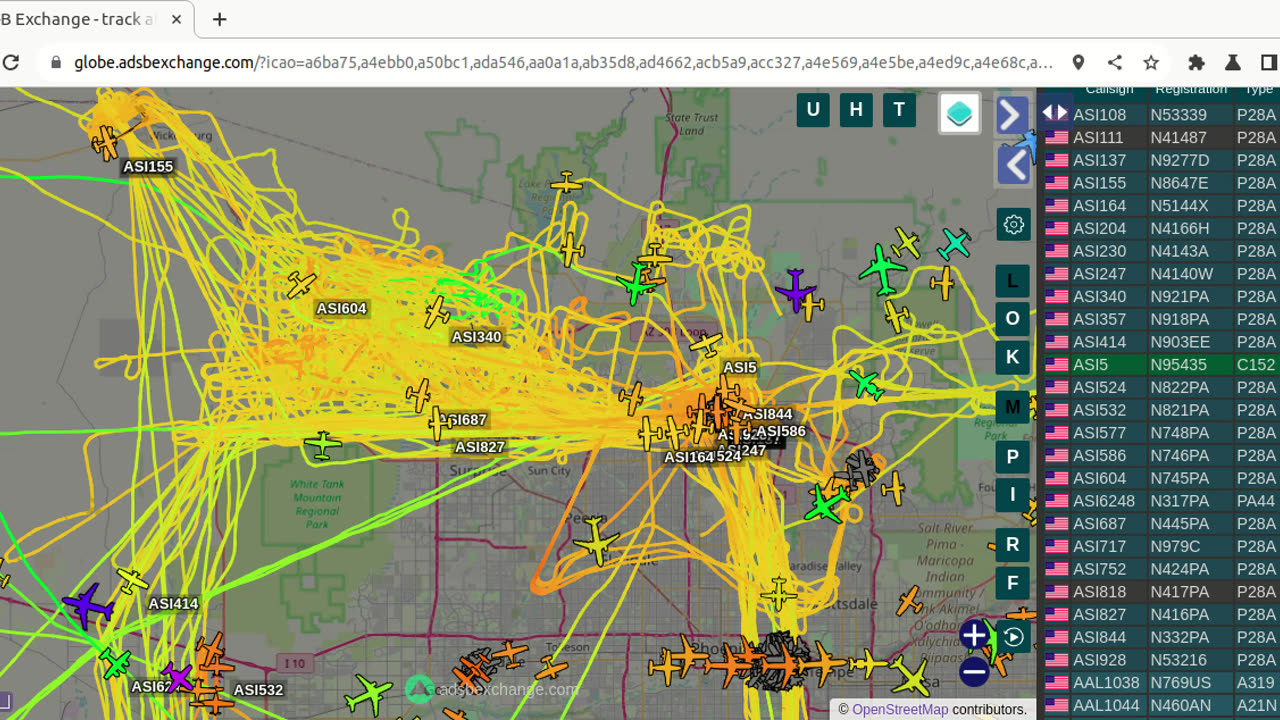Toggle the K map option button
The width and height of the screenshot is (1280, 720).
click(1012, 357)
